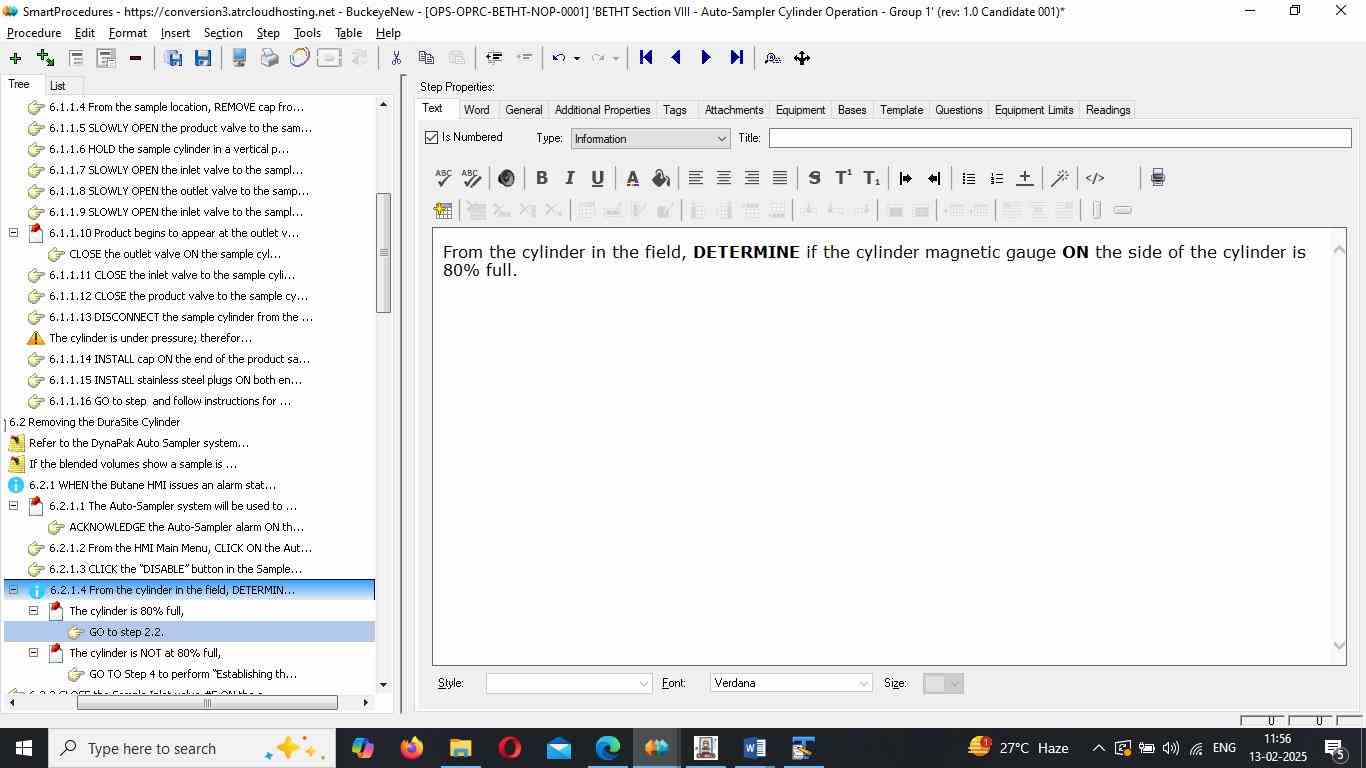Viewport: 1366px width, 768px height.
Task: Go to previous step blue arrow
Action: click(x=676, y=58)
